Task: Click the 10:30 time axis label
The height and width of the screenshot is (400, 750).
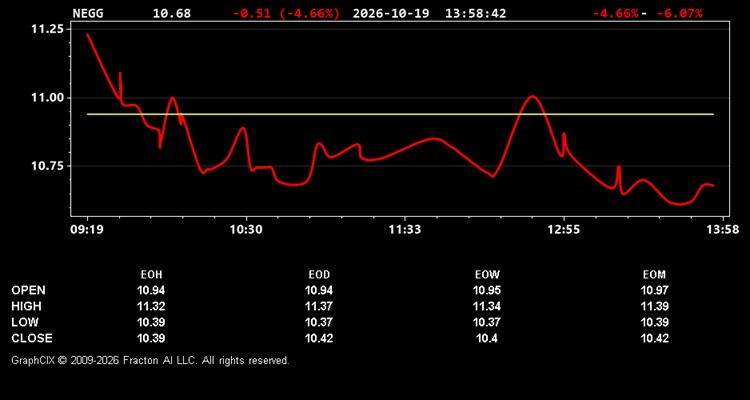Action: click(x=246, y=229)
